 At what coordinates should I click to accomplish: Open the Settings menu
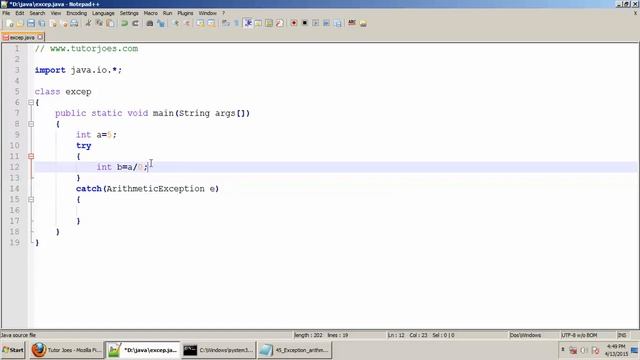click(x=129, y=13)
